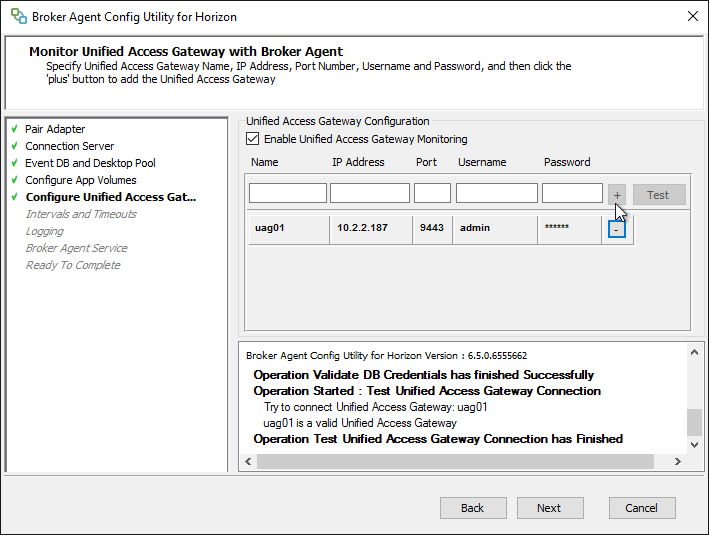The width and height of the screenshot is (709, 535).
Task: Click the log line 'Operation Started : Test Unified Access Gateway Connection'
Action: pyautogui.click(x=427, y=391)
